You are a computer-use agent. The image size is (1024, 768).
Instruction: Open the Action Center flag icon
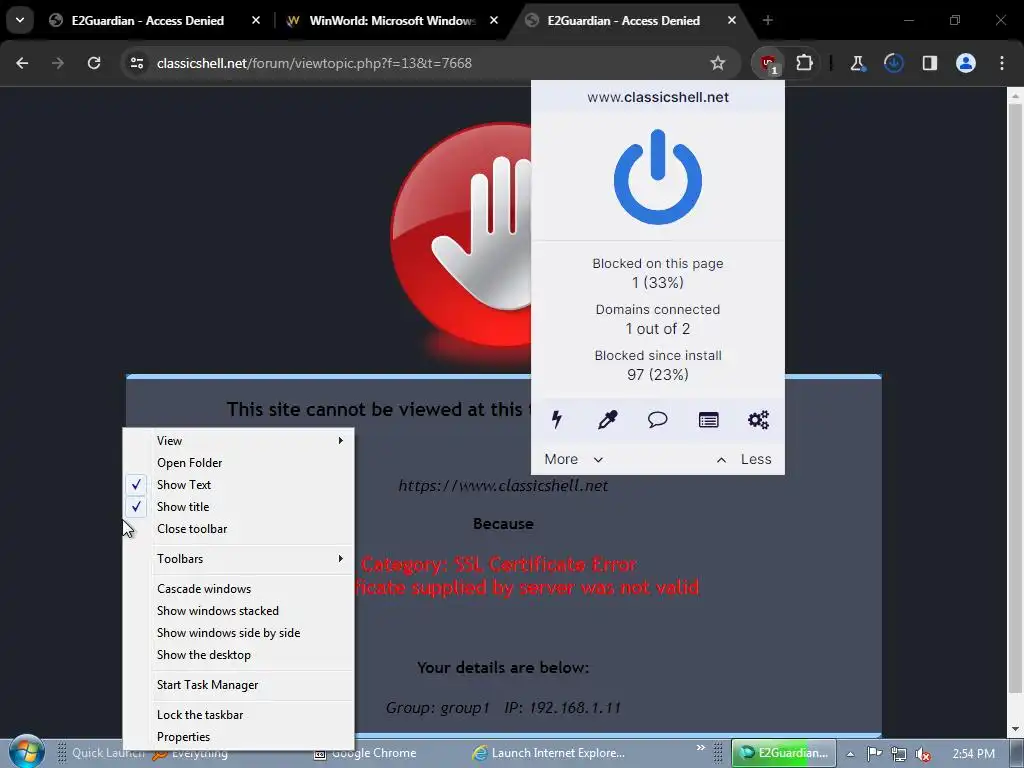[x=874, y=754]
